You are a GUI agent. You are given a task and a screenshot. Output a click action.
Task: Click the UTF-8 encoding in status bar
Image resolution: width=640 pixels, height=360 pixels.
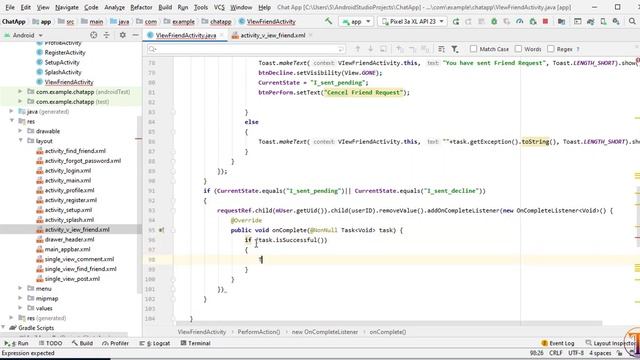point(576,353)
